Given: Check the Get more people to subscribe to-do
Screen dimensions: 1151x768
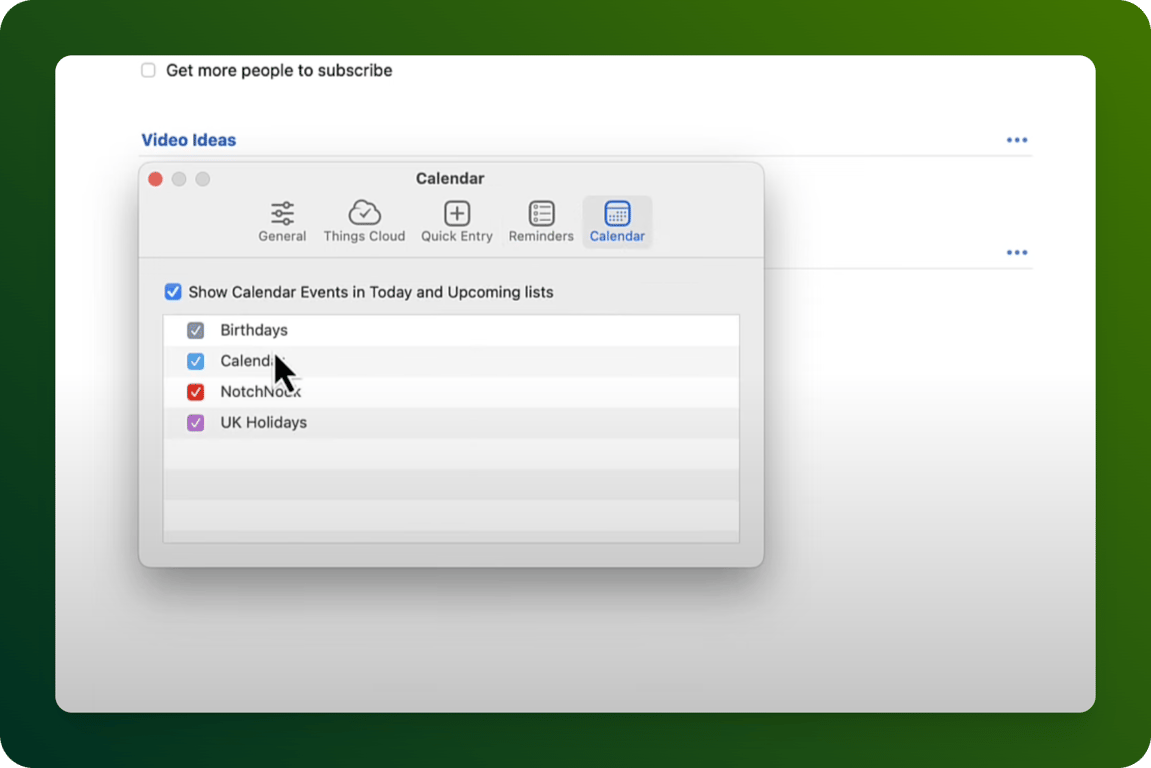Looking at the screenshot, I should [148, 70].
